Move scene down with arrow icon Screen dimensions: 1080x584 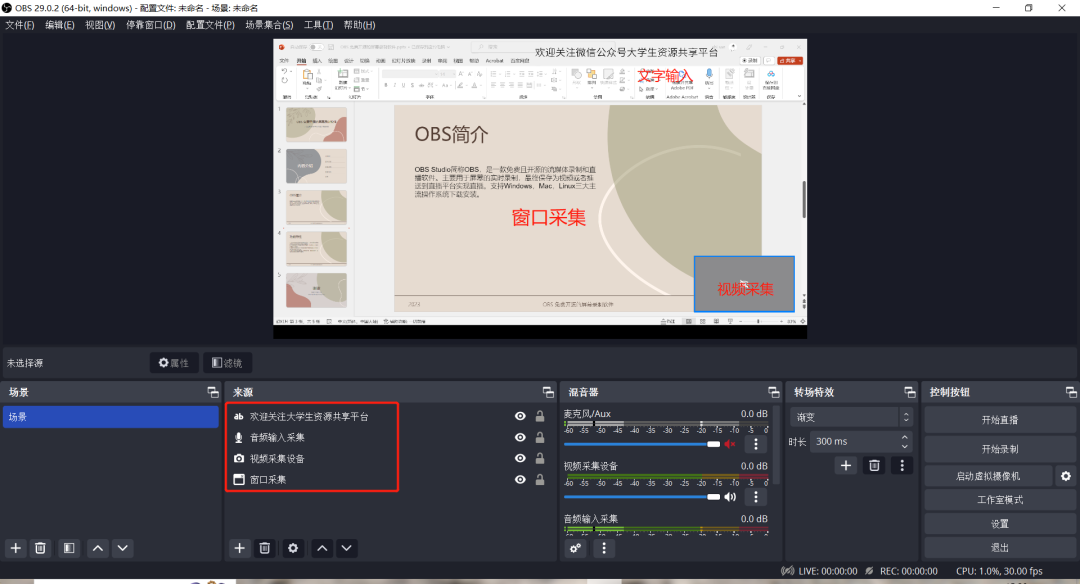pyautogui.click(x=123, y=548)
